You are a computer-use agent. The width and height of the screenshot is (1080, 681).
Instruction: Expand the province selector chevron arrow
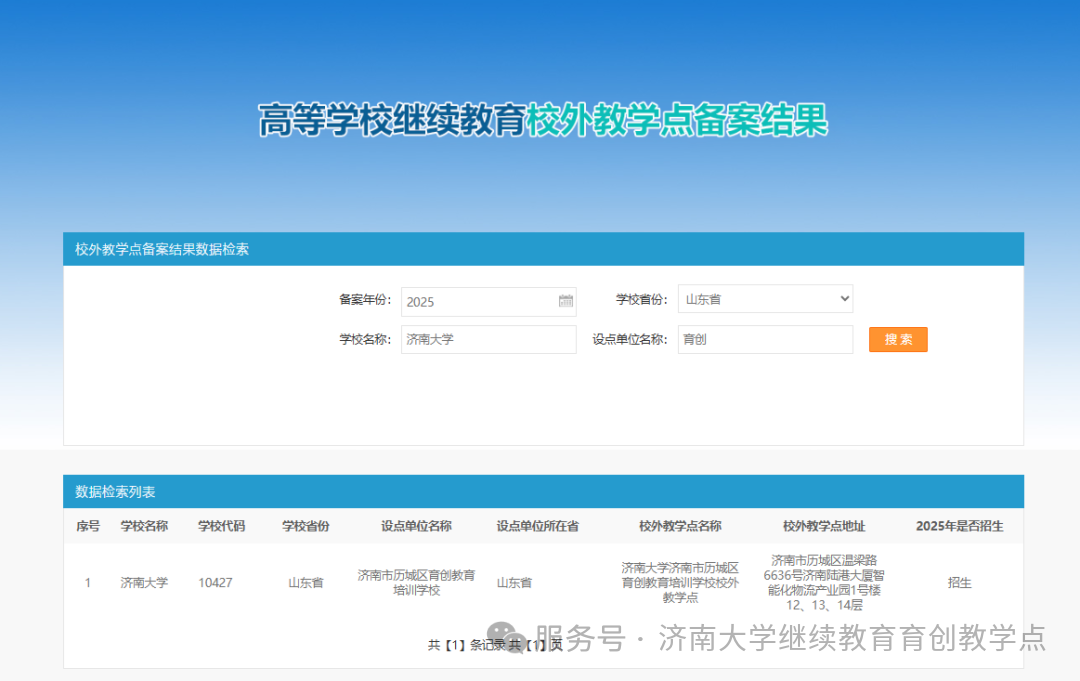843,298
